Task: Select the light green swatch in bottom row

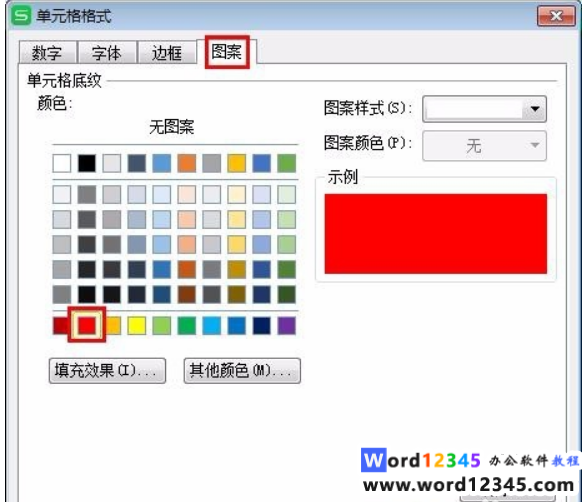Action: (162, 325)
